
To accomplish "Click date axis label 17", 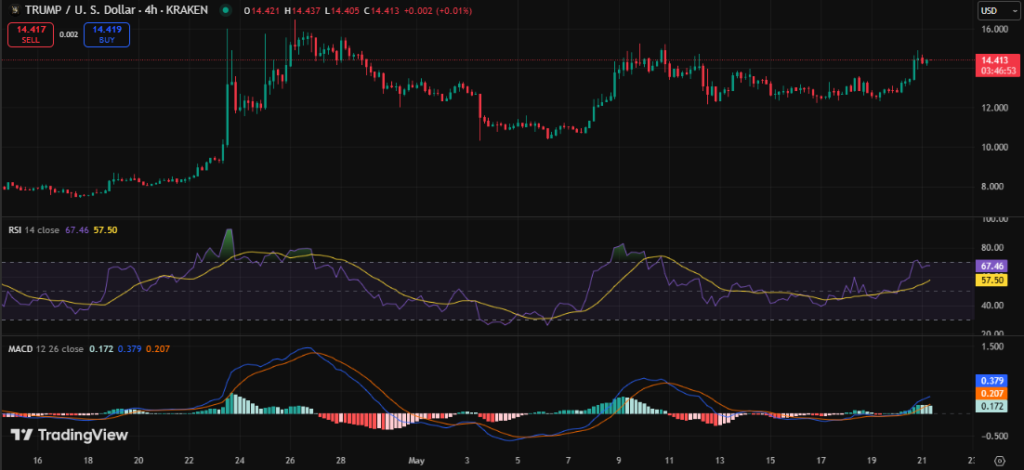I will (x=821, y=460).
